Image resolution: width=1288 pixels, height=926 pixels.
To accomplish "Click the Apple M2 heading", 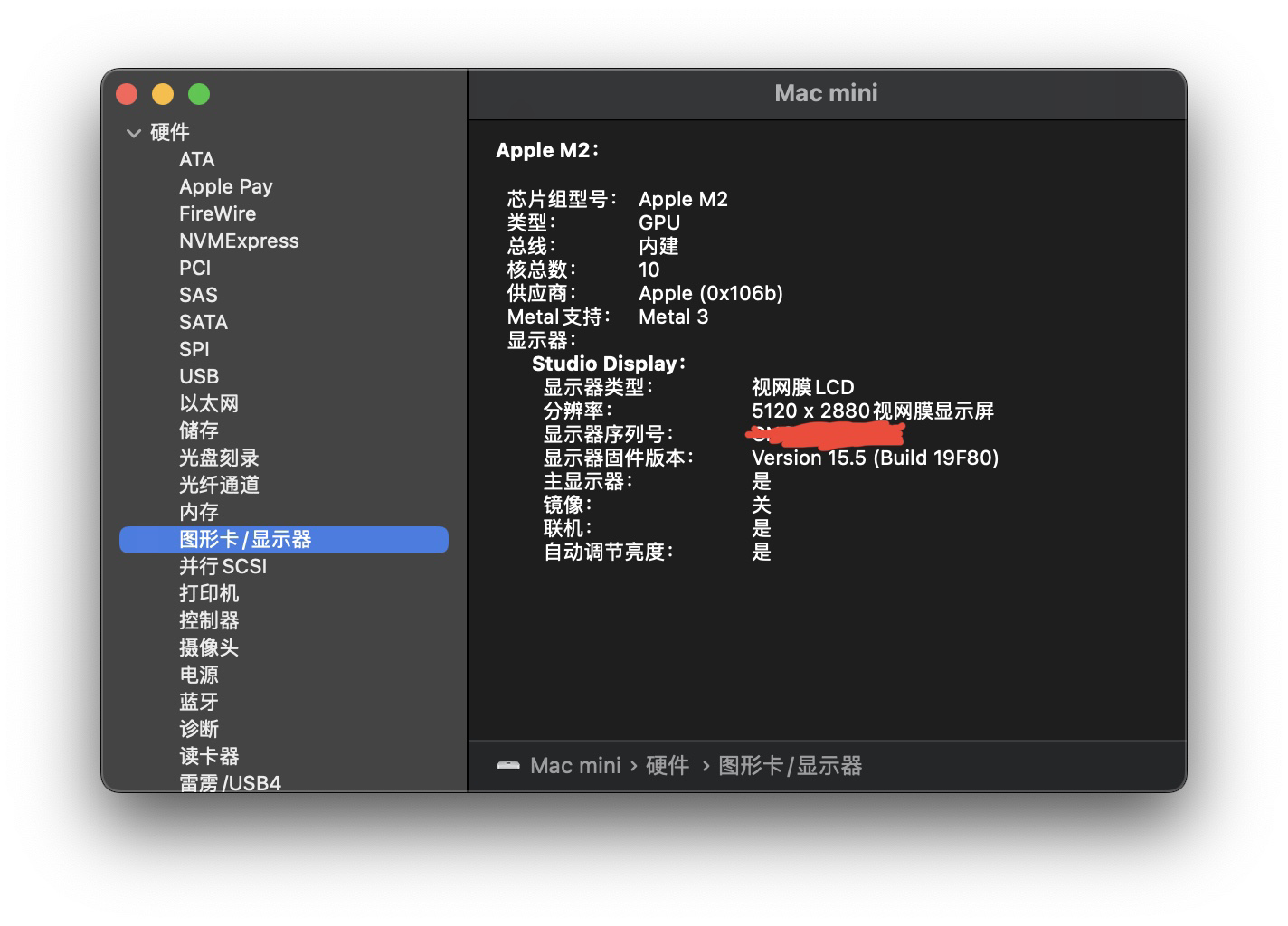I will (x=547, y=151).
